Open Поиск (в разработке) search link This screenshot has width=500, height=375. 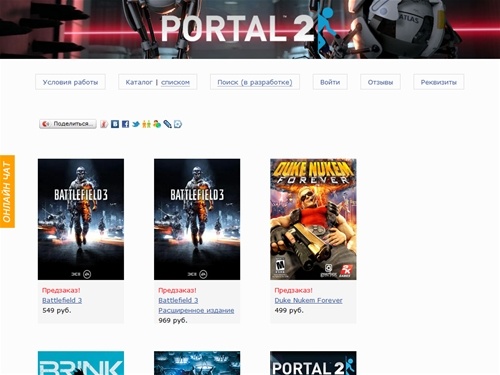[255, 82]
